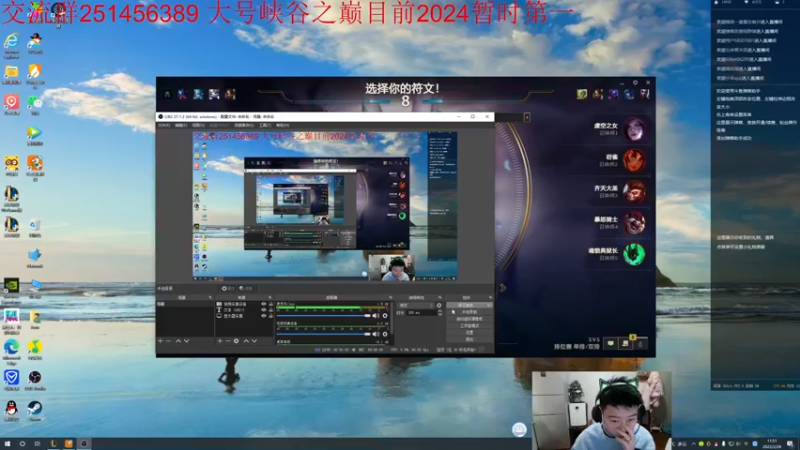Select 虚空之女 champion portrait in League lobby
This screenshot has height=450, width=800.
tap(635, 129)
